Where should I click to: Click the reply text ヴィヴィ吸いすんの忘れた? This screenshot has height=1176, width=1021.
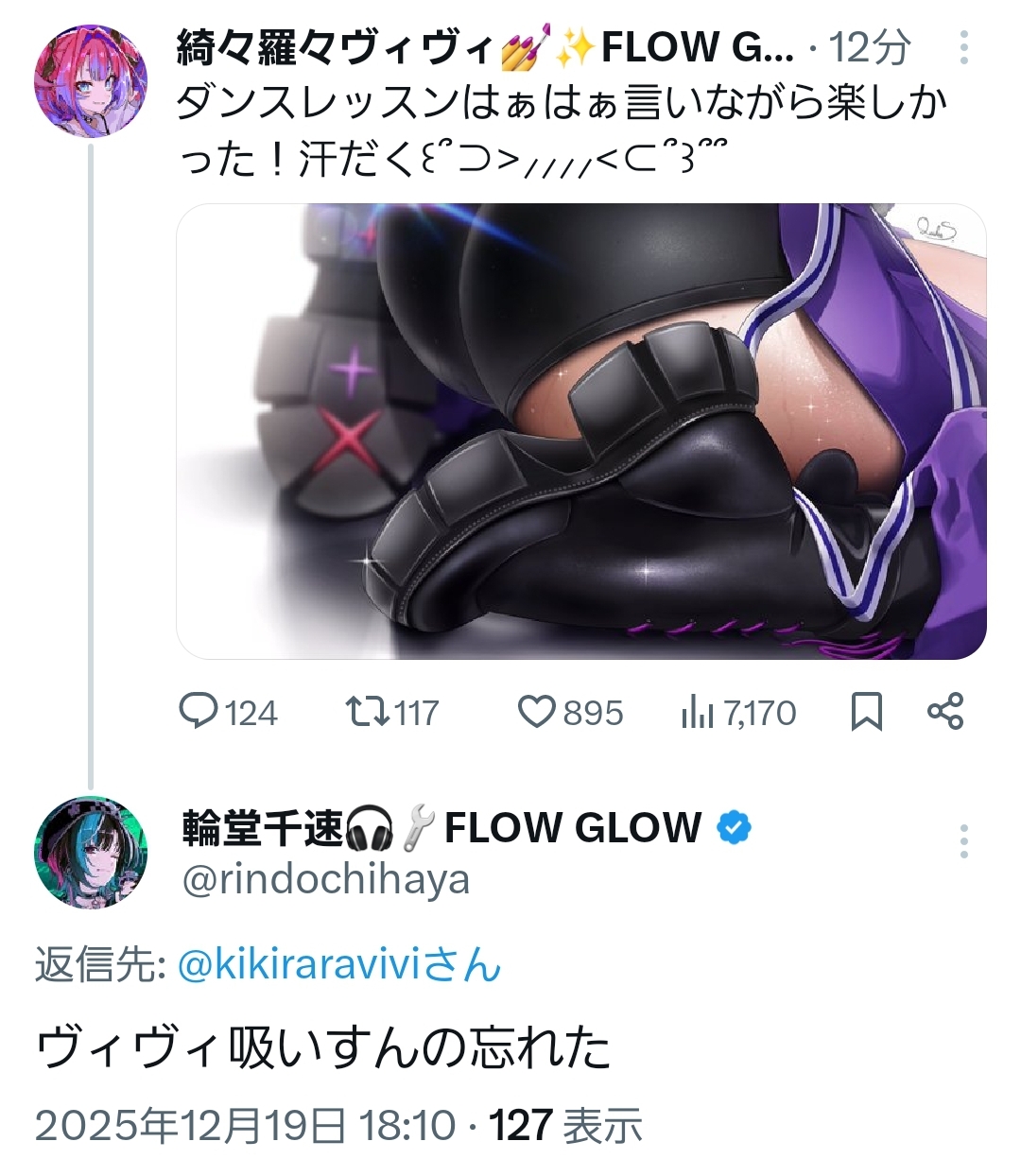[x=323, y=1047]
